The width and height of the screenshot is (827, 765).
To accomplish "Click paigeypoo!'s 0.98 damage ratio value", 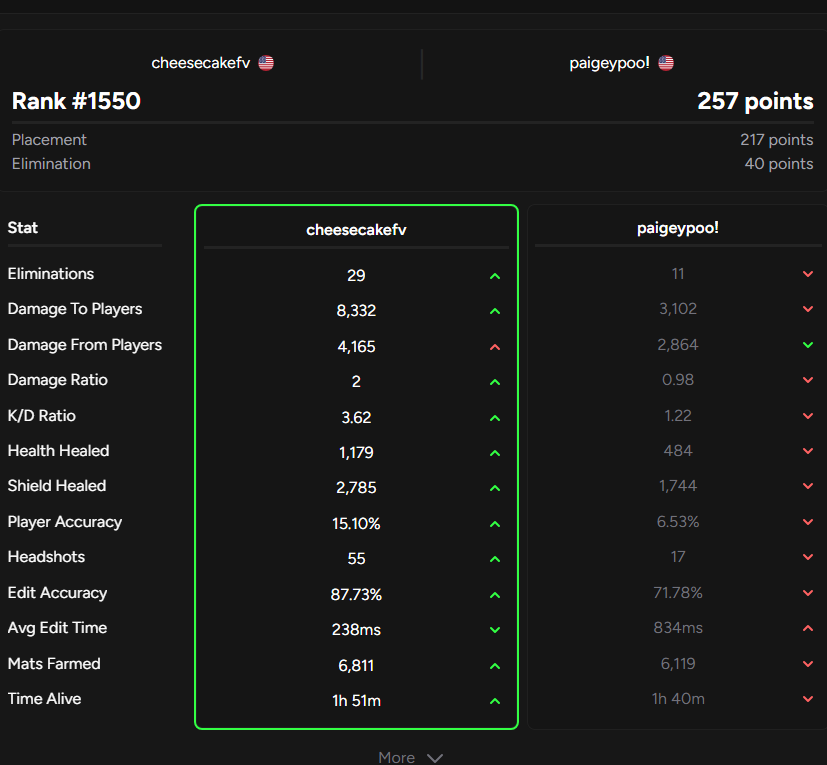I will 678,380.
